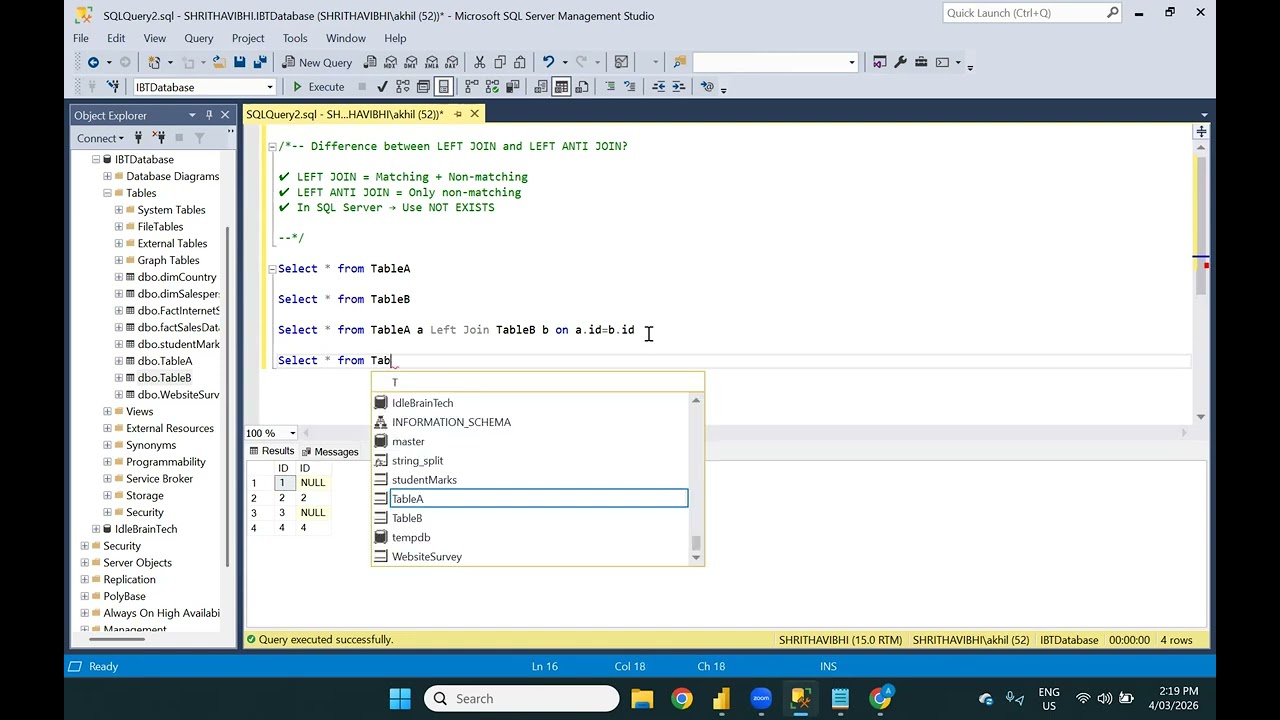Toggle Include Live Query Statistics

click(491, 87)
